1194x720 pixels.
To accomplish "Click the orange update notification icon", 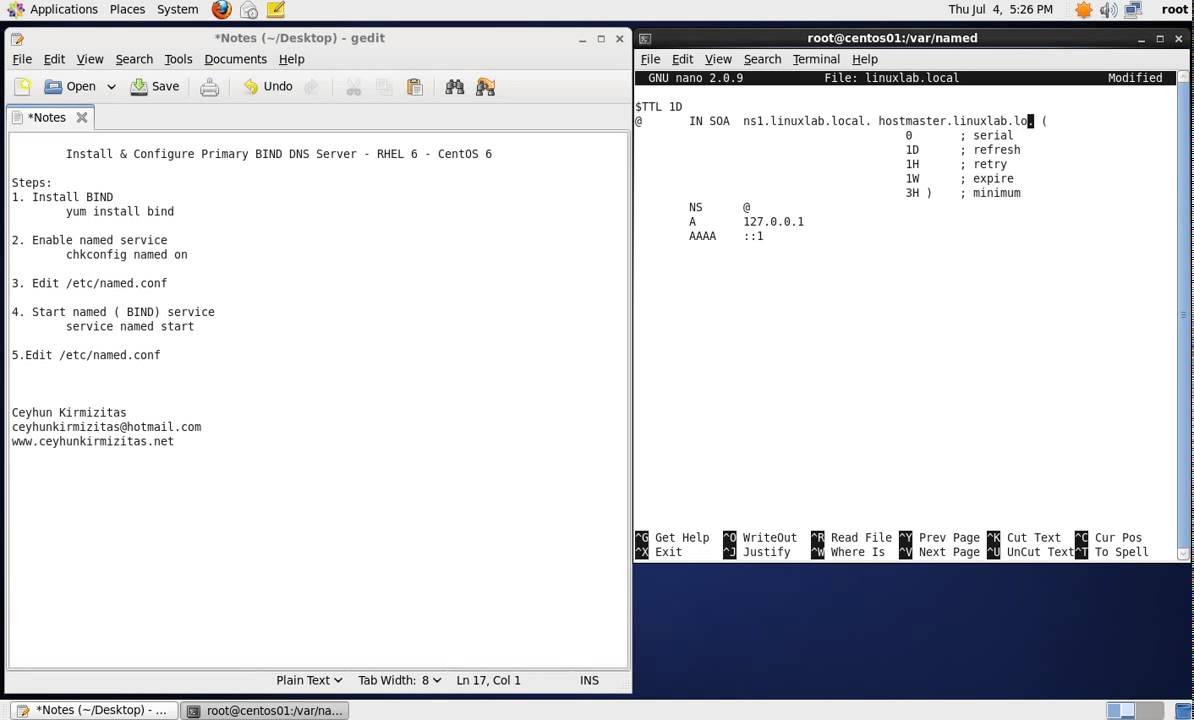I will 1083,9.
